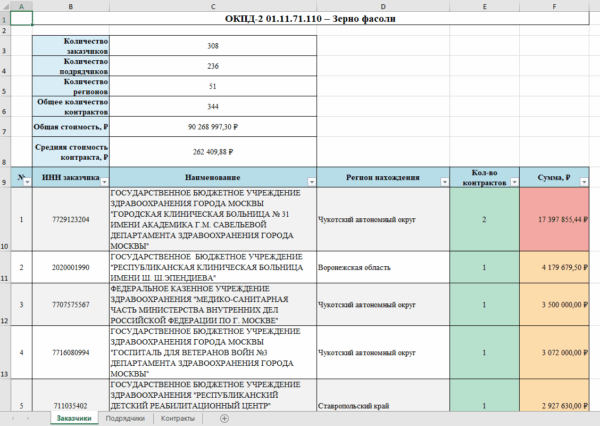The height and width of the screenshot is (426, 600).
Task: Select name cell Республиканская клиническая больница Эпендиева
Action: click(x=213, y=267)
